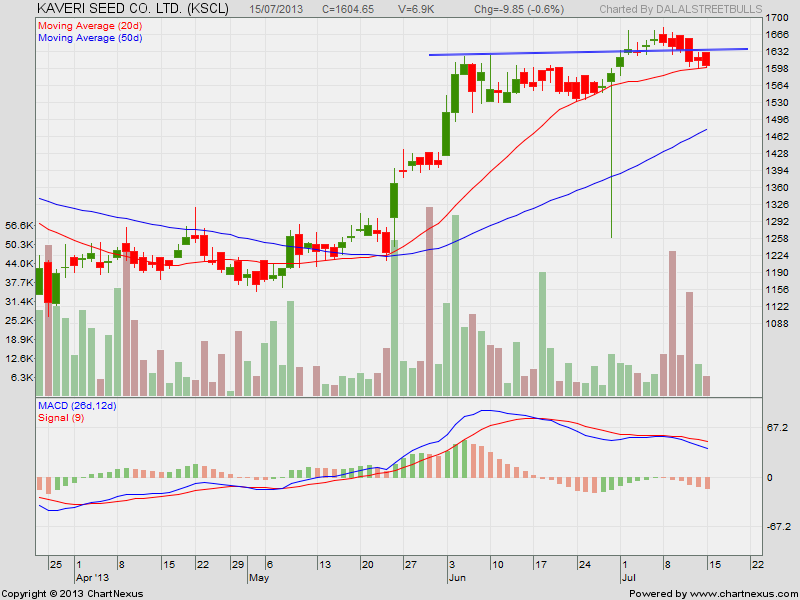This screenshot has width=800, height=600.
Task: Click the 44.0K volume axis label
Action: (x=19, y=263)
